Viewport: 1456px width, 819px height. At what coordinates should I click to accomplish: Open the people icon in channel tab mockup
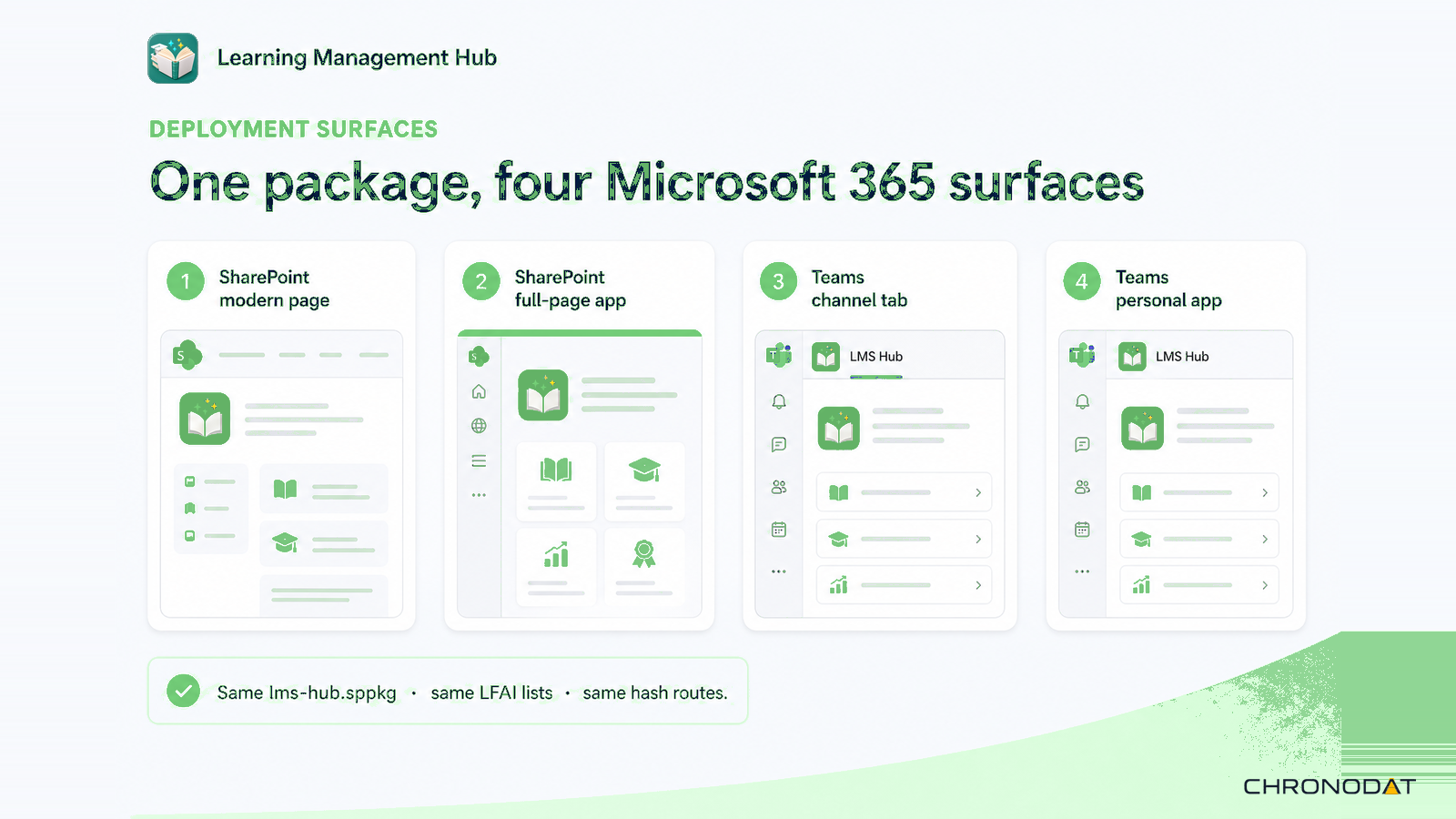click(x=779, y=487)
